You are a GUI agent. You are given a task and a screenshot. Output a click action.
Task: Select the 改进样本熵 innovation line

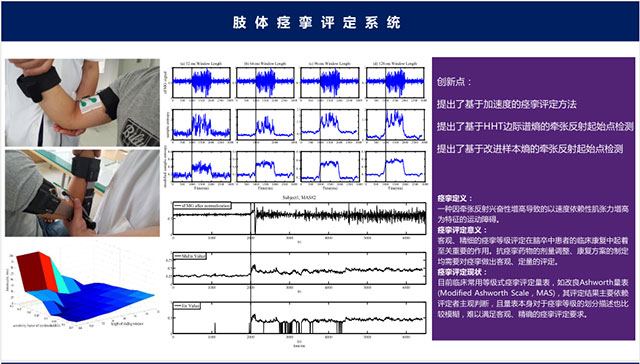click(530, 149)
